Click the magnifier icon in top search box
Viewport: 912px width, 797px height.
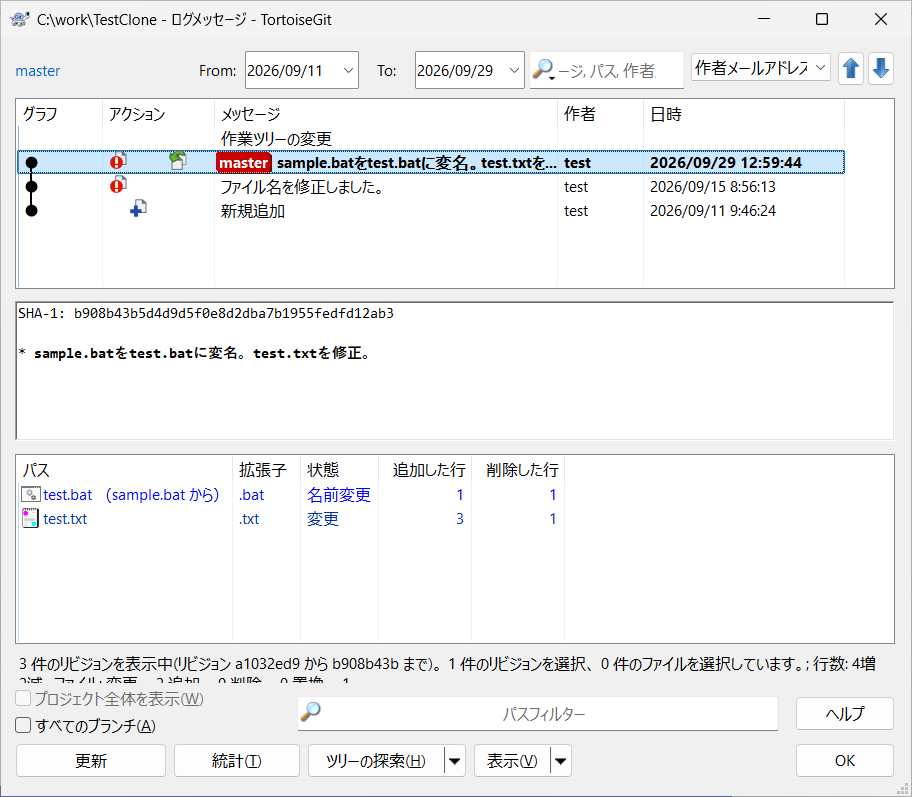click(543, 70)
